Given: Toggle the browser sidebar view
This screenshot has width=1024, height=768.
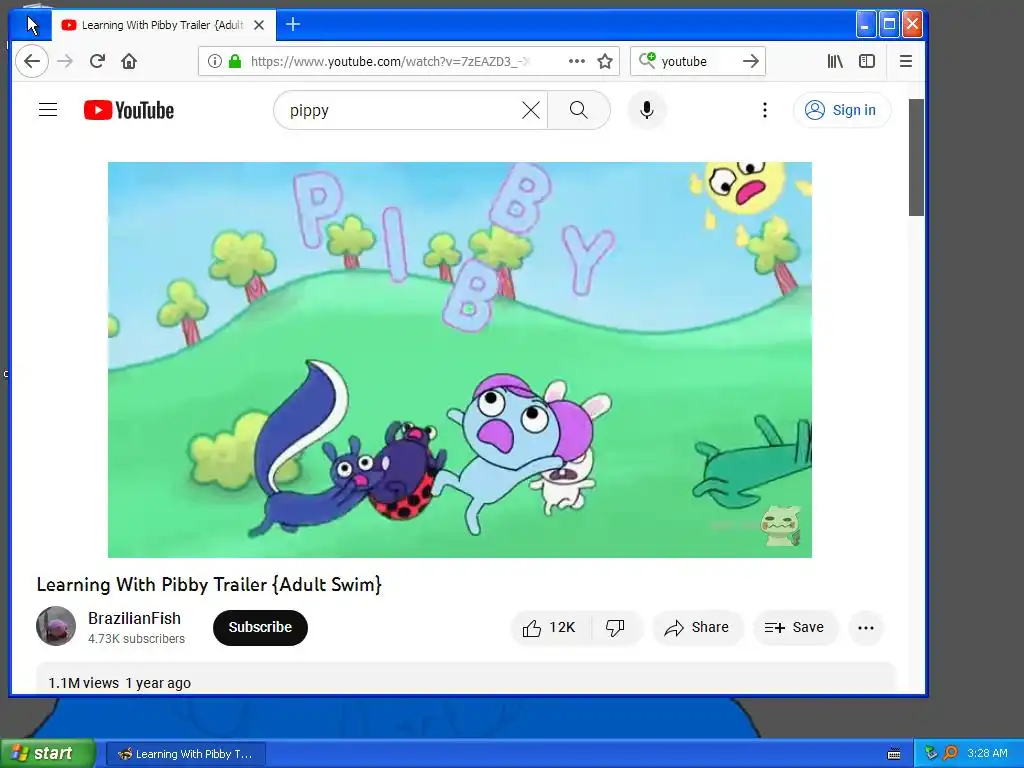Looking at the screenshot, I should pyautogui.click(x=867, y=61).
